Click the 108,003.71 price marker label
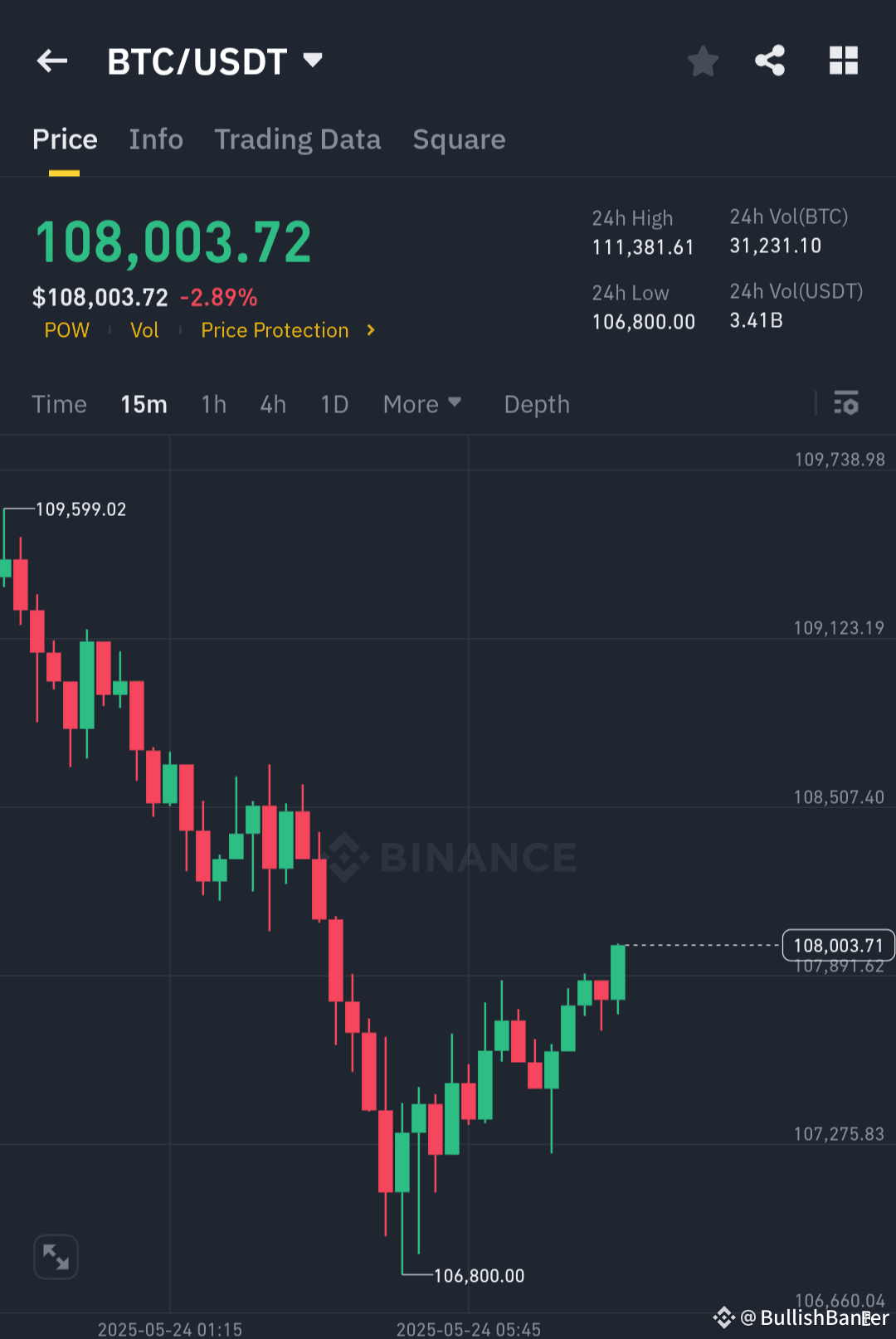The width and height of the screenshot is (896, 1339). click(x=838, y=945)
